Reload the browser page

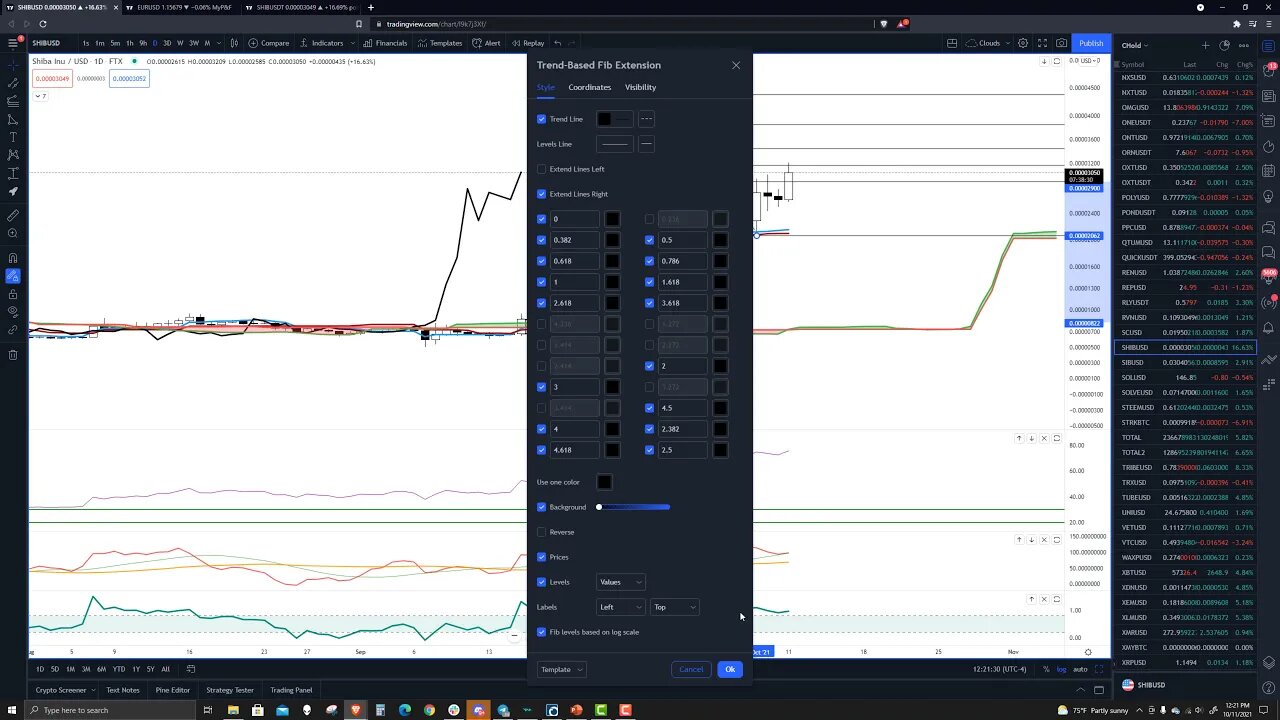(42, 24)
